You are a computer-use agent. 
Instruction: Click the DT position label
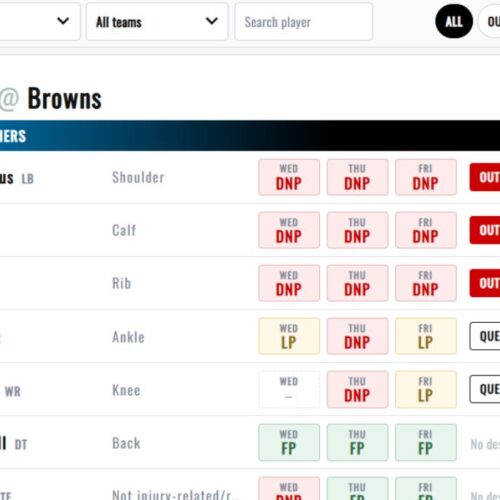pyautogui.click(x=21, y=444)
